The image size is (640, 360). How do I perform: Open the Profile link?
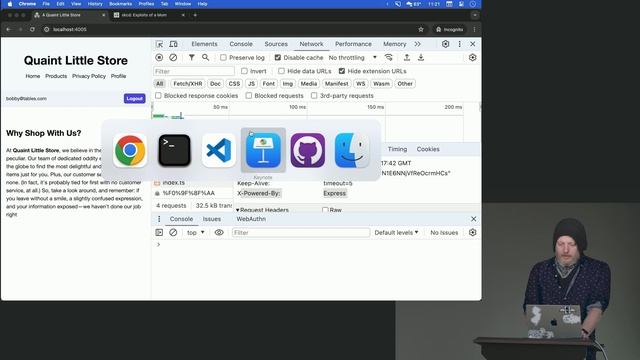coord(118,76)
